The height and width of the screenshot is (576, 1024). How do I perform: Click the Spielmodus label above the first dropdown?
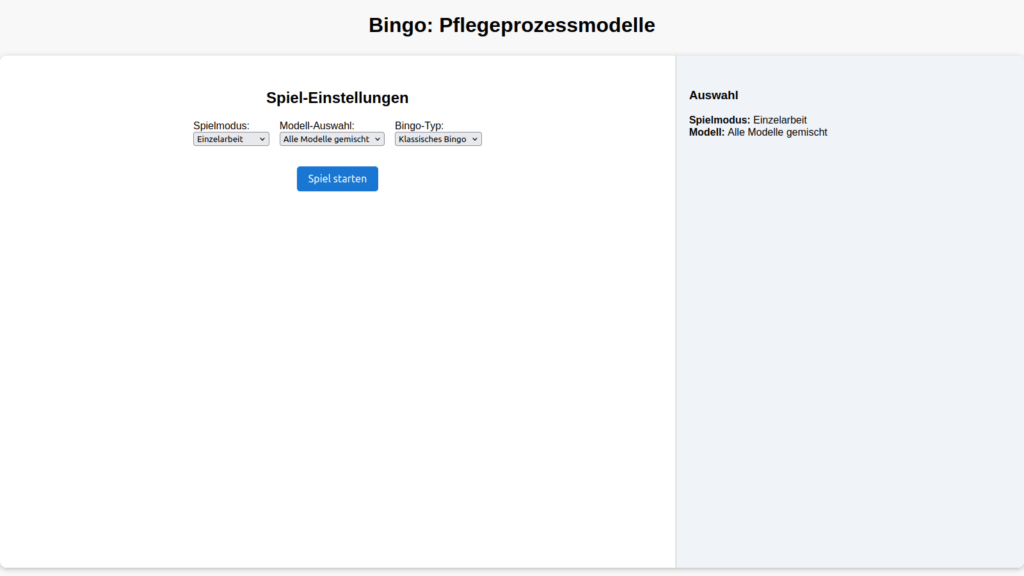221,126
